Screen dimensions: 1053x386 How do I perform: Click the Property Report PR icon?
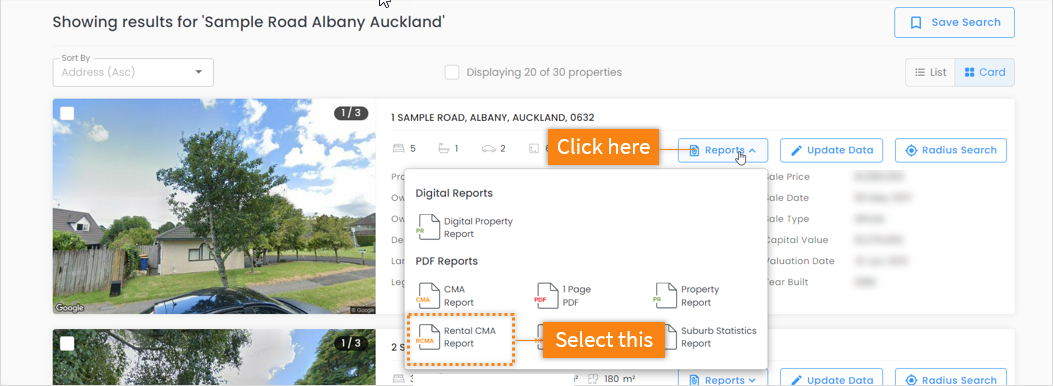[x=665, y=296]
